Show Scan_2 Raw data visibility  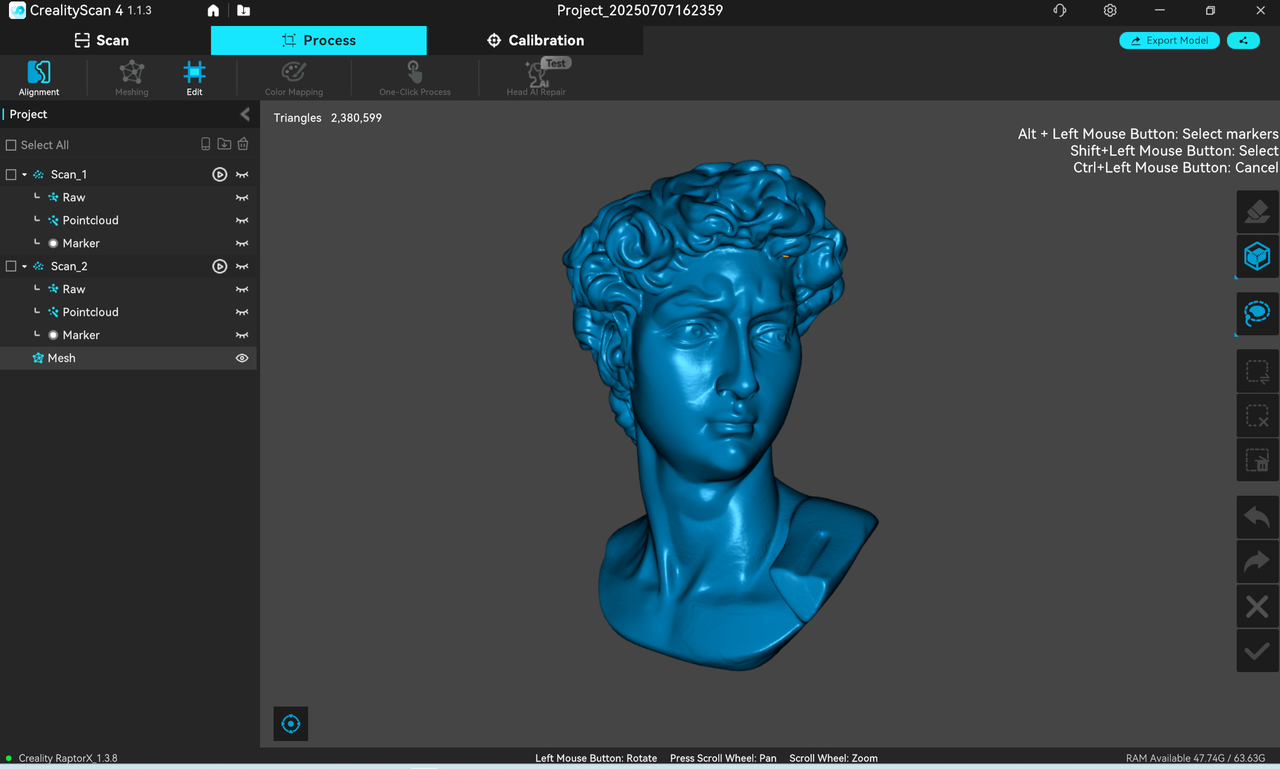coord(242,289)
